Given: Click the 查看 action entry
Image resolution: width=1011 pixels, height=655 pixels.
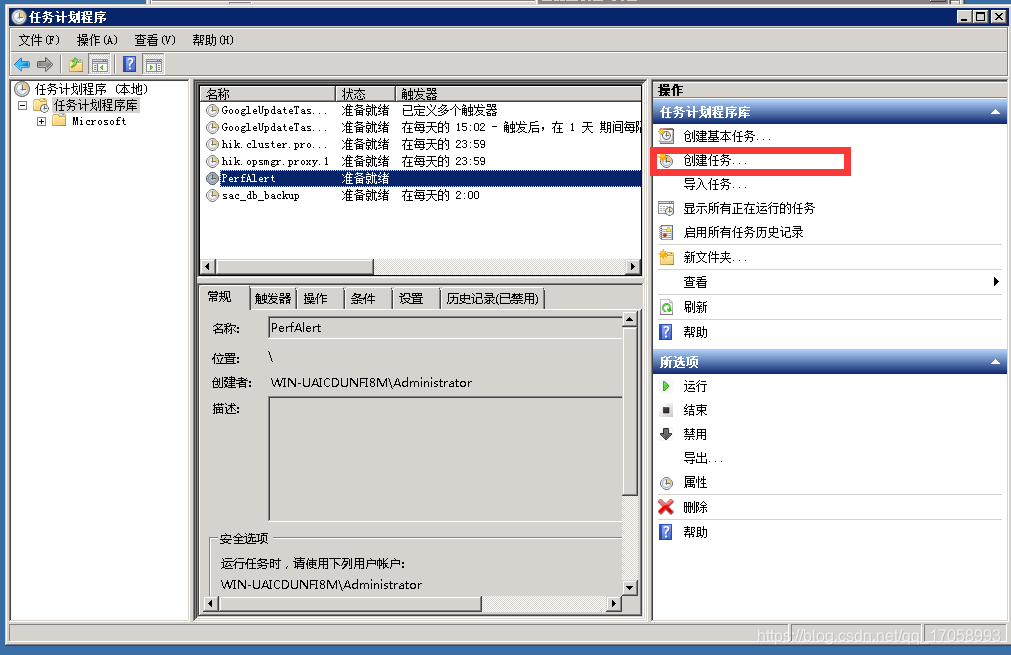Looking at the screenshot, I should 695,282.
